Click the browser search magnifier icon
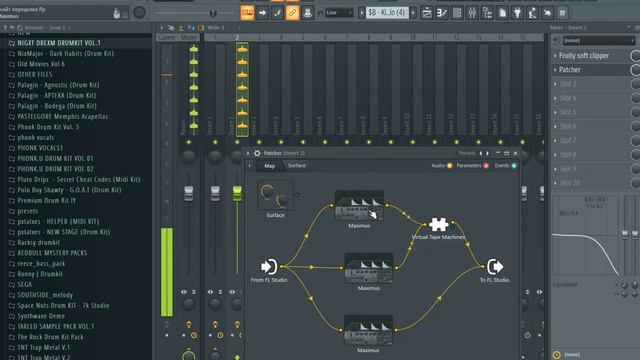Screen dimensions: 640x360 [x=20, y=28]
